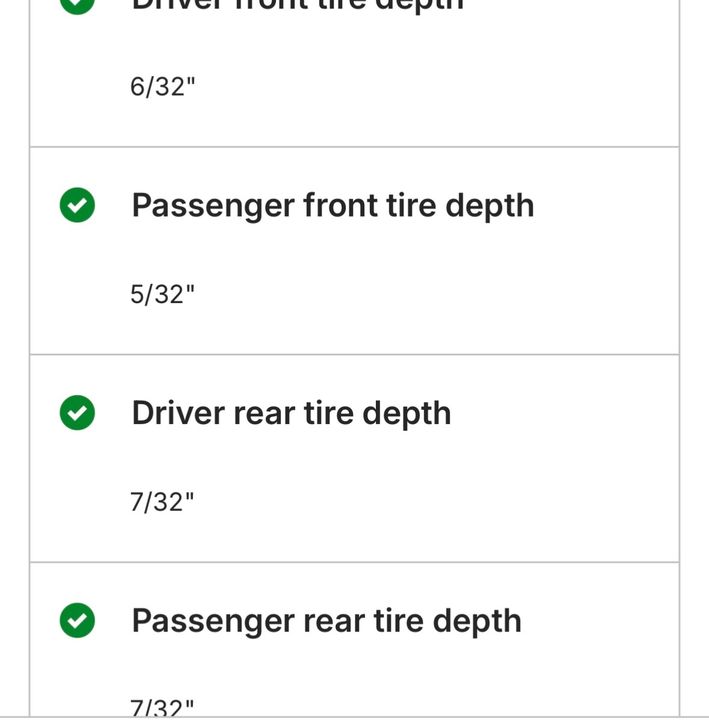Click the divider line above Passenger rear tire depth
Screen dimensions: 709x720
[x=354, y=562]
